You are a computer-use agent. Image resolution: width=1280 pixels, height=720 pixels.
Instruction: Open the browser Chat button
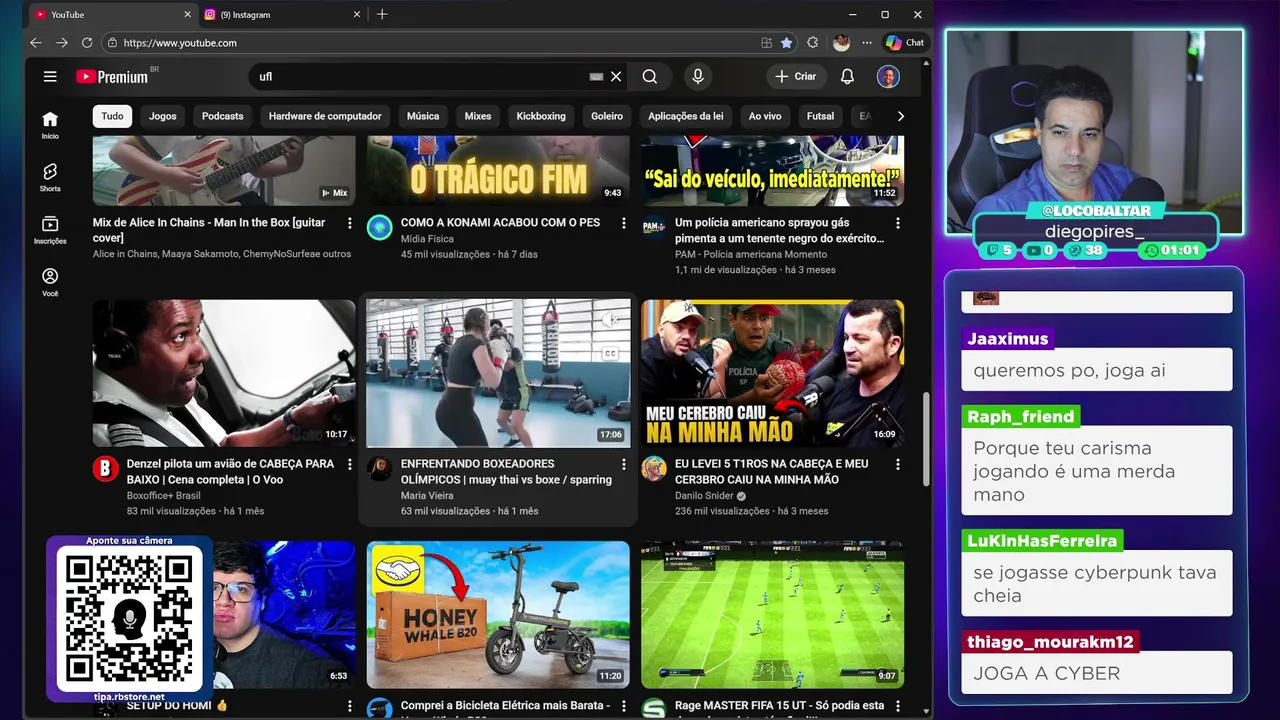(x=905, y=43)
